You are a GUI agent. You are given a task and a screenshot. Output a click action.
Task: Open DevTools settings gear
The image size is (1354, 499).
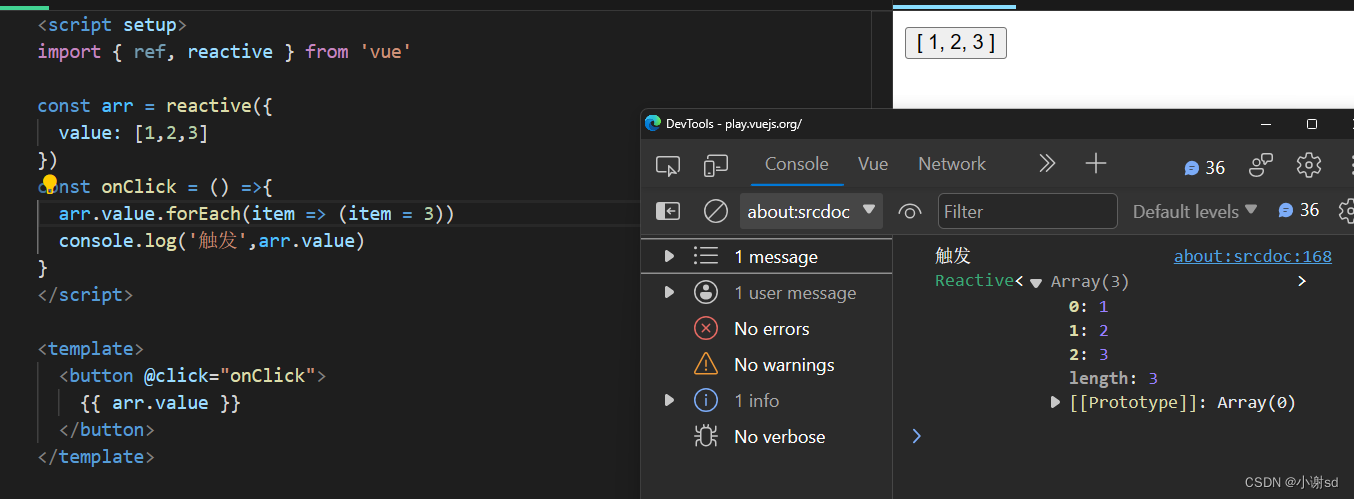coord(1309,165)
